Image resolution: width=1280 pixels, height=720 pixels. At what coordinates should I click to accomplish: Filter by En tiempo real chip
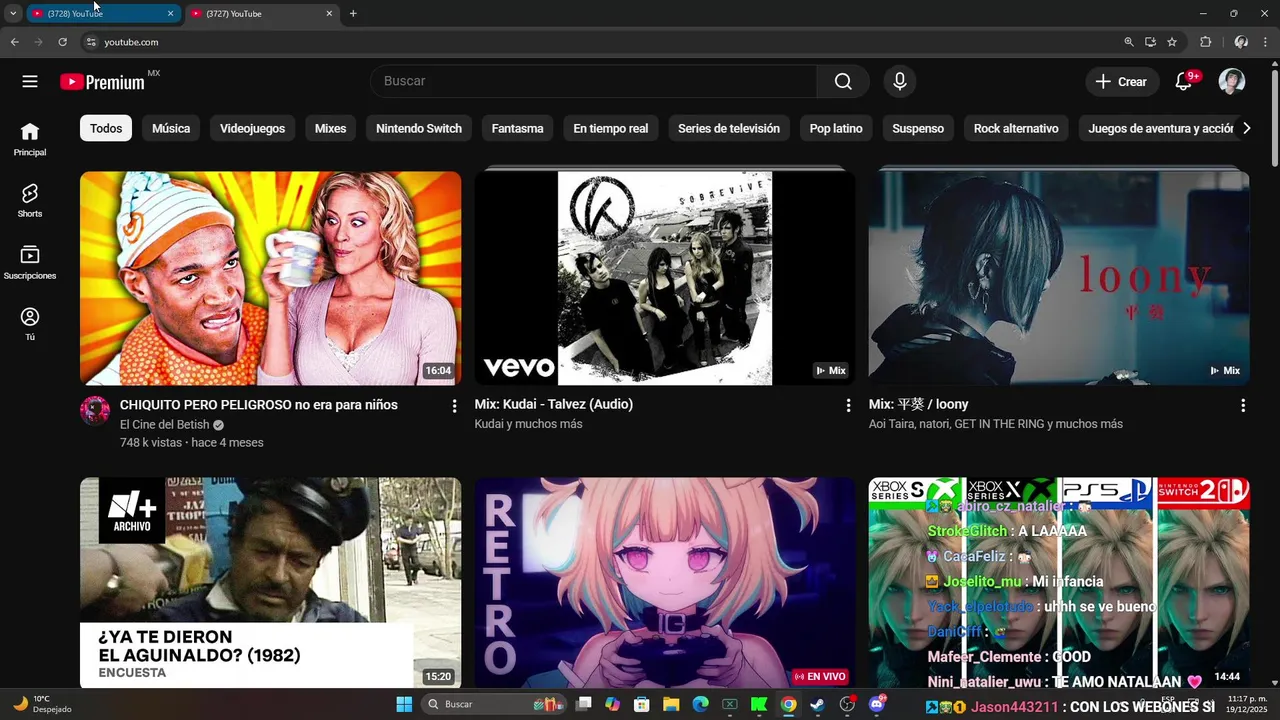[x=610, y=128]
